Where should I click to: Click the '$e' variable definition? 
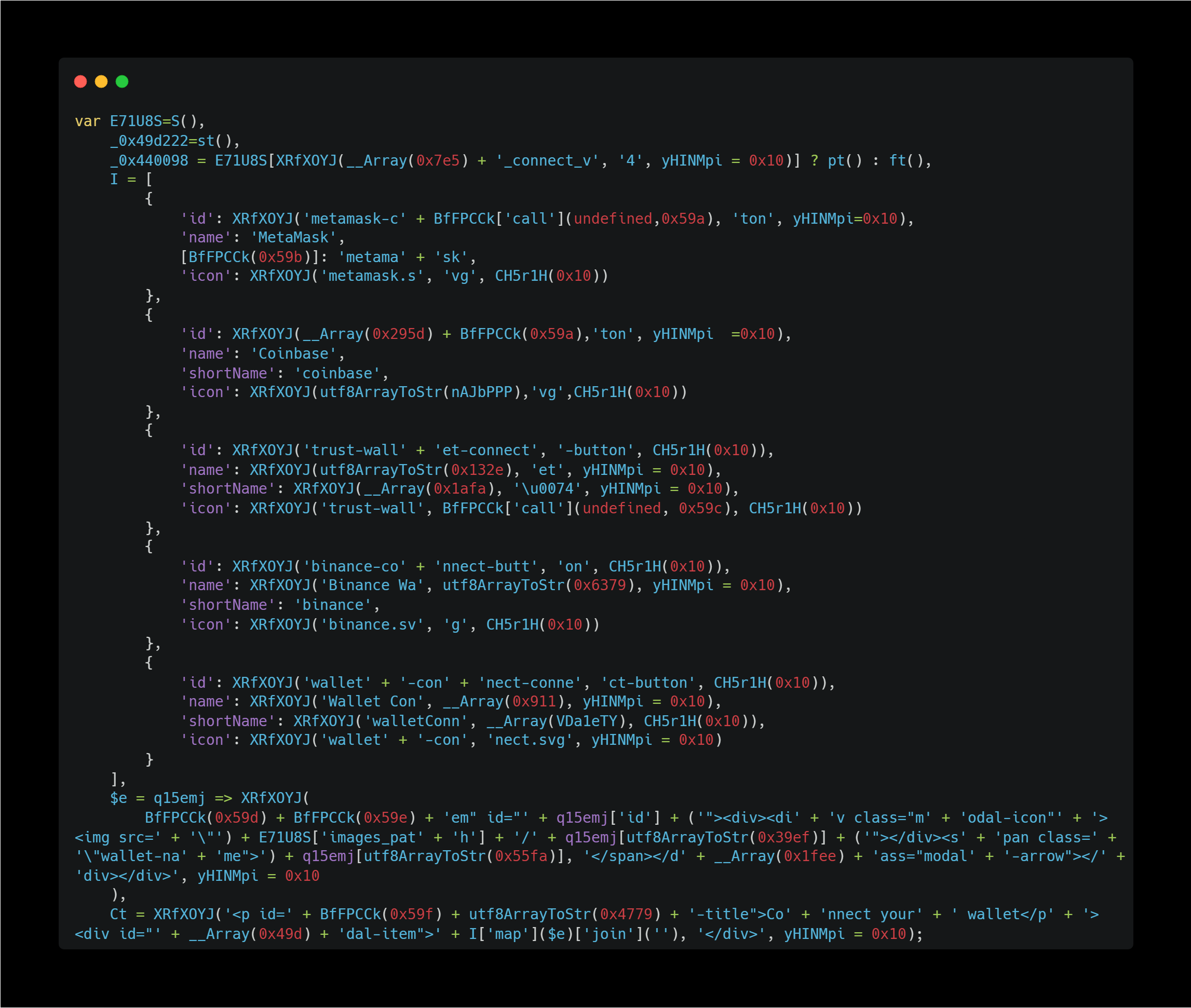point(118,798)
